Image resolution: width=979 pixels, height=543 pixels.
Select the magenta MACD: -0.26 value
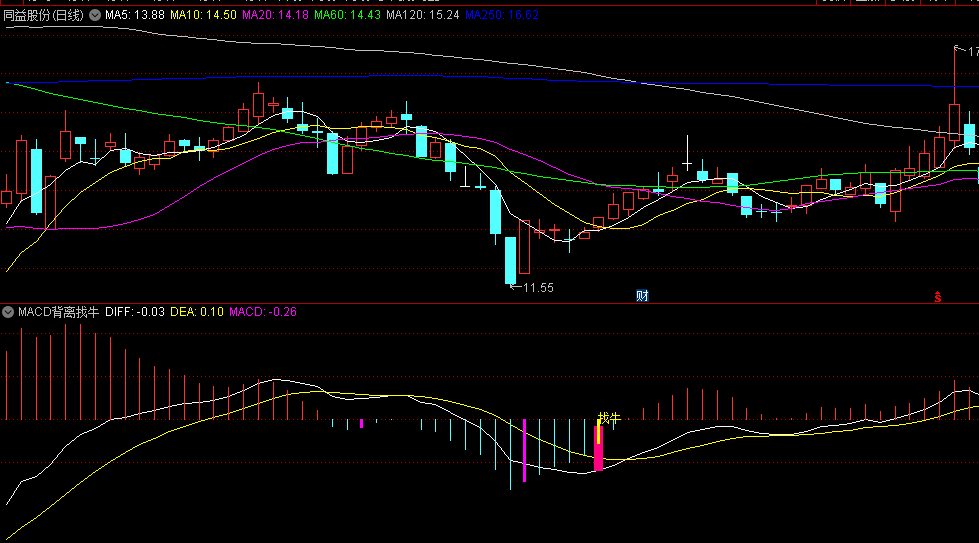click(x=263, y=311)
